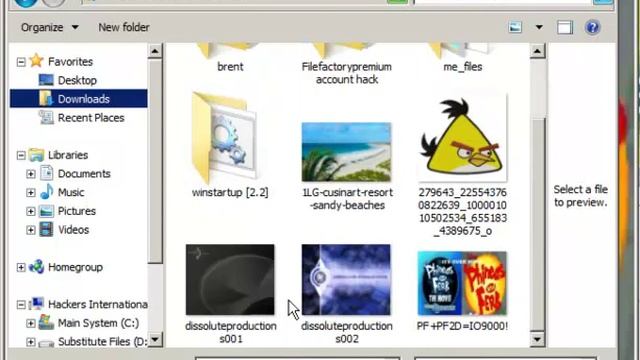Image resolution: width=640 pixels, height=360 pixels.
Task: Click the 1LG-cusinart-resort-sandy-beaches file name
Action: [347, 199]
